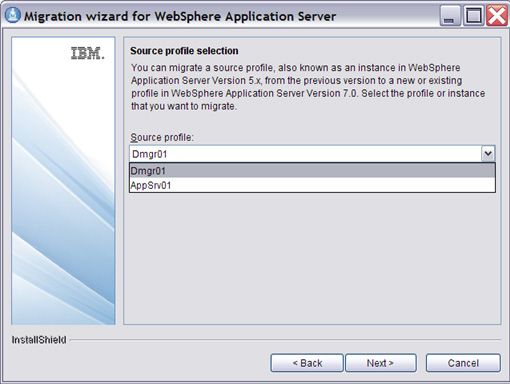
Task: Click the Source profile selection heading
Action: tap(184, 51)
